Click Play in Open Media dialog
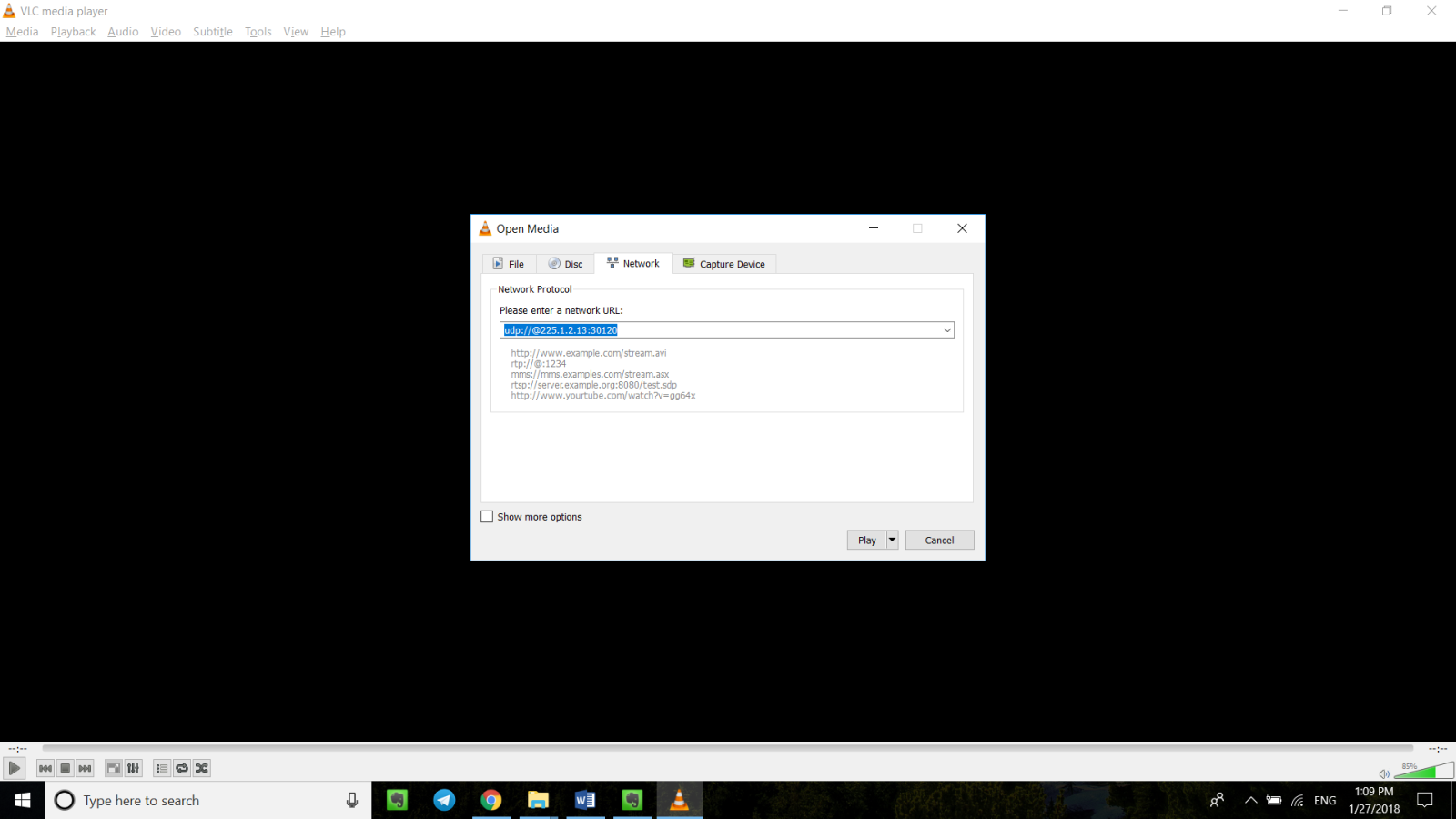This screenshot has width=1456, height=819. point(866,540)
